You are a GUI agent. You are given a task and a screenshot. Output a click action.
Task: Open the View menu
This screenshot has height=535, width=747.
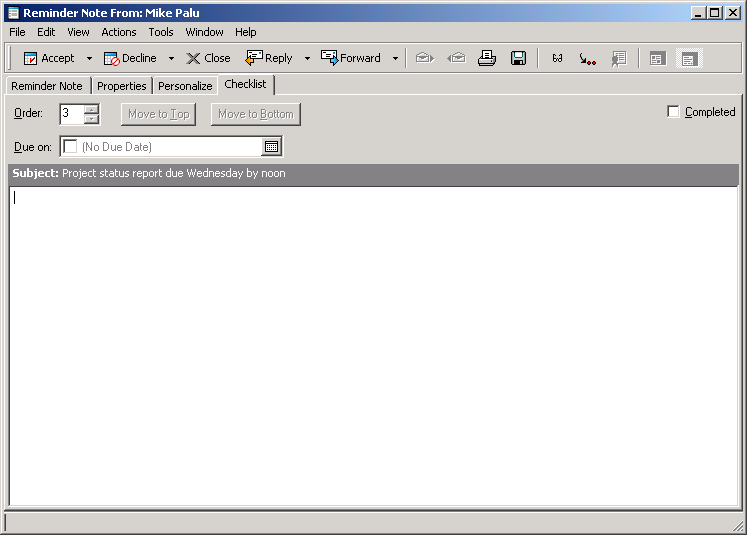(78, 32)
